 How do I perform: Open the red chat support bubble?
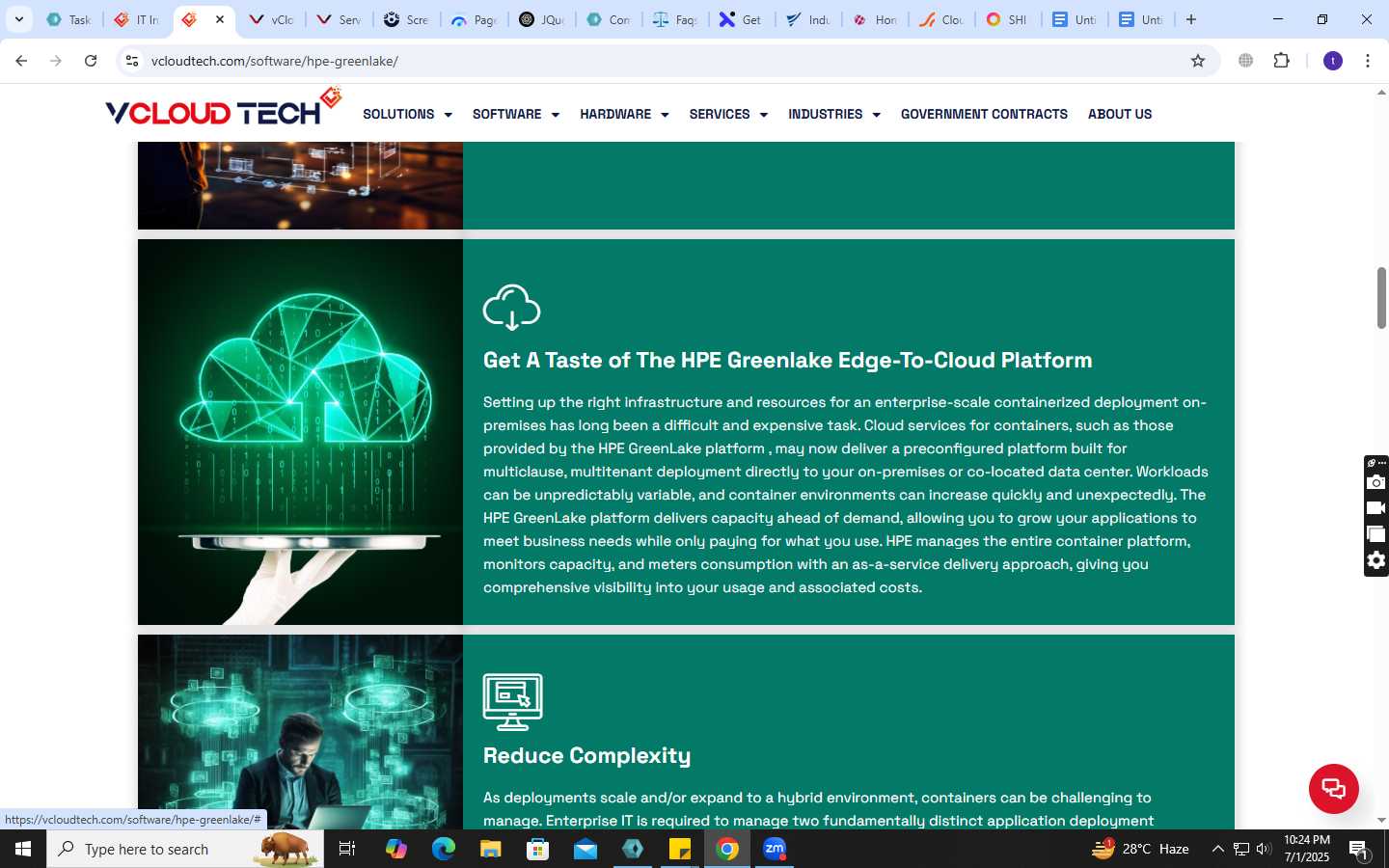1333,788
